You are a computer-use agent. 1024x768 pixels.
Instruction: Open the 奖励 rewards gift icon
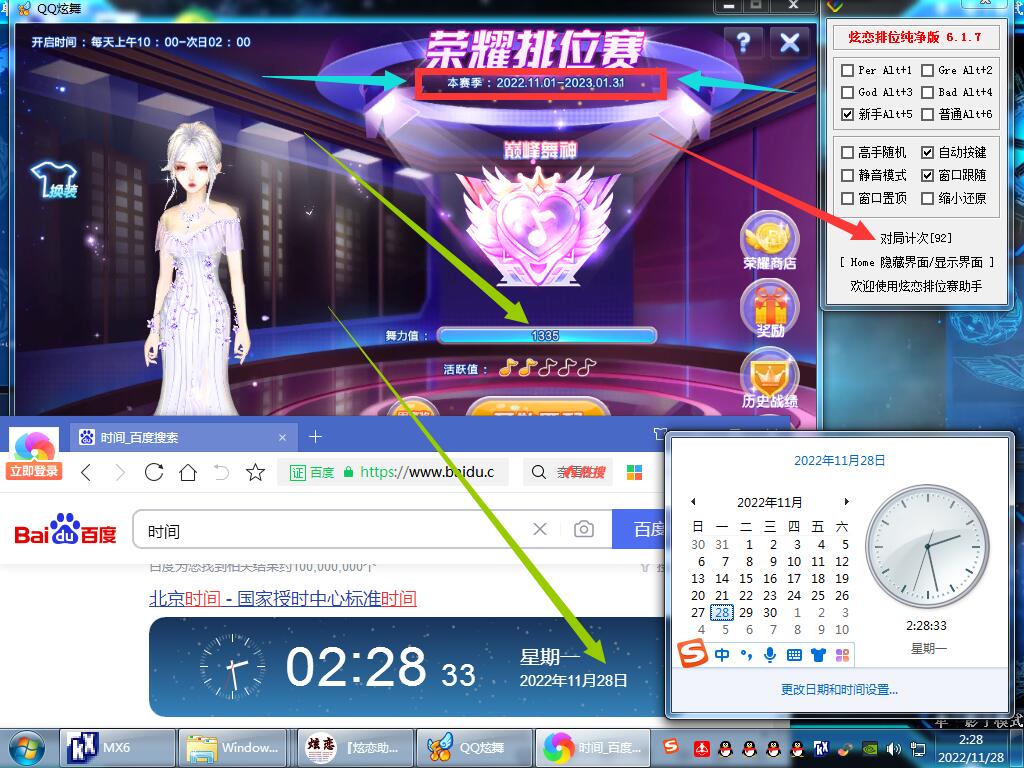coord(769,309)
